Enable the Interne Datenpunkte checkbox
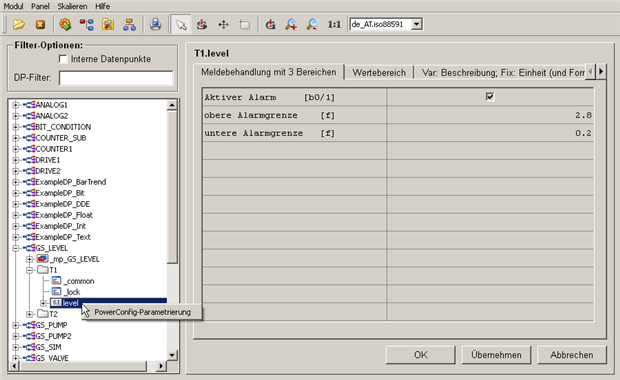Screen dimensions: 620x380 [62, 59]
